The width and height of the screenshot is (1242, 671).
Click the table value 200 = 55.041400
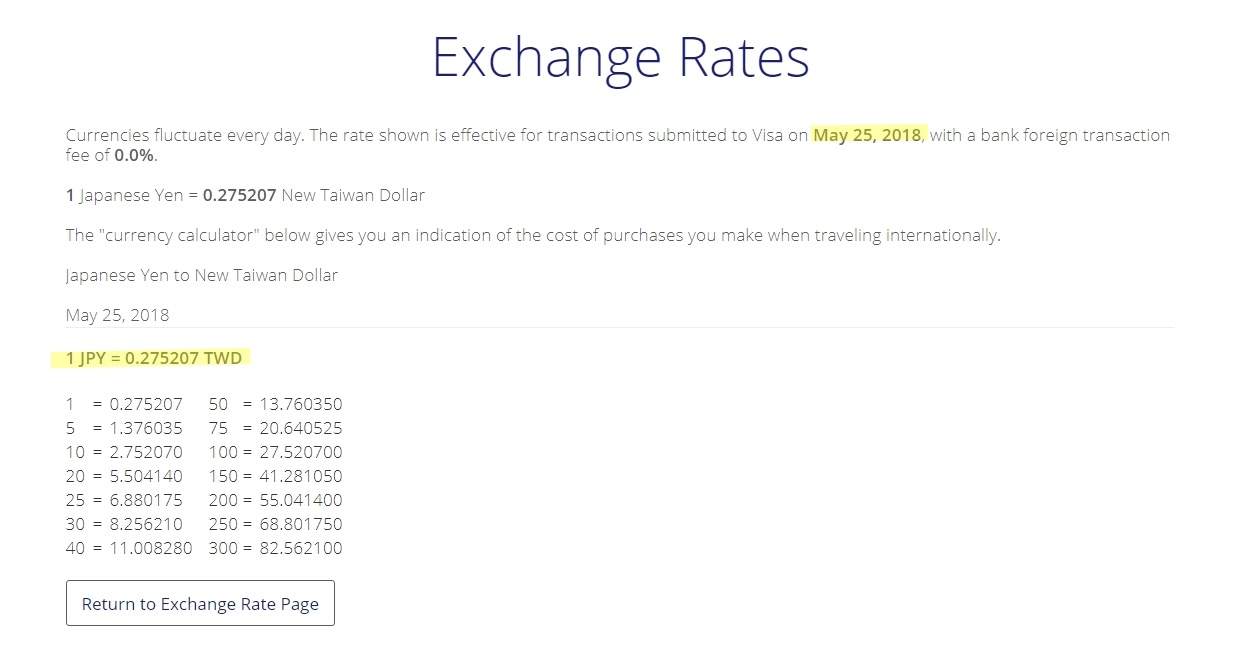tap(276, 500)
